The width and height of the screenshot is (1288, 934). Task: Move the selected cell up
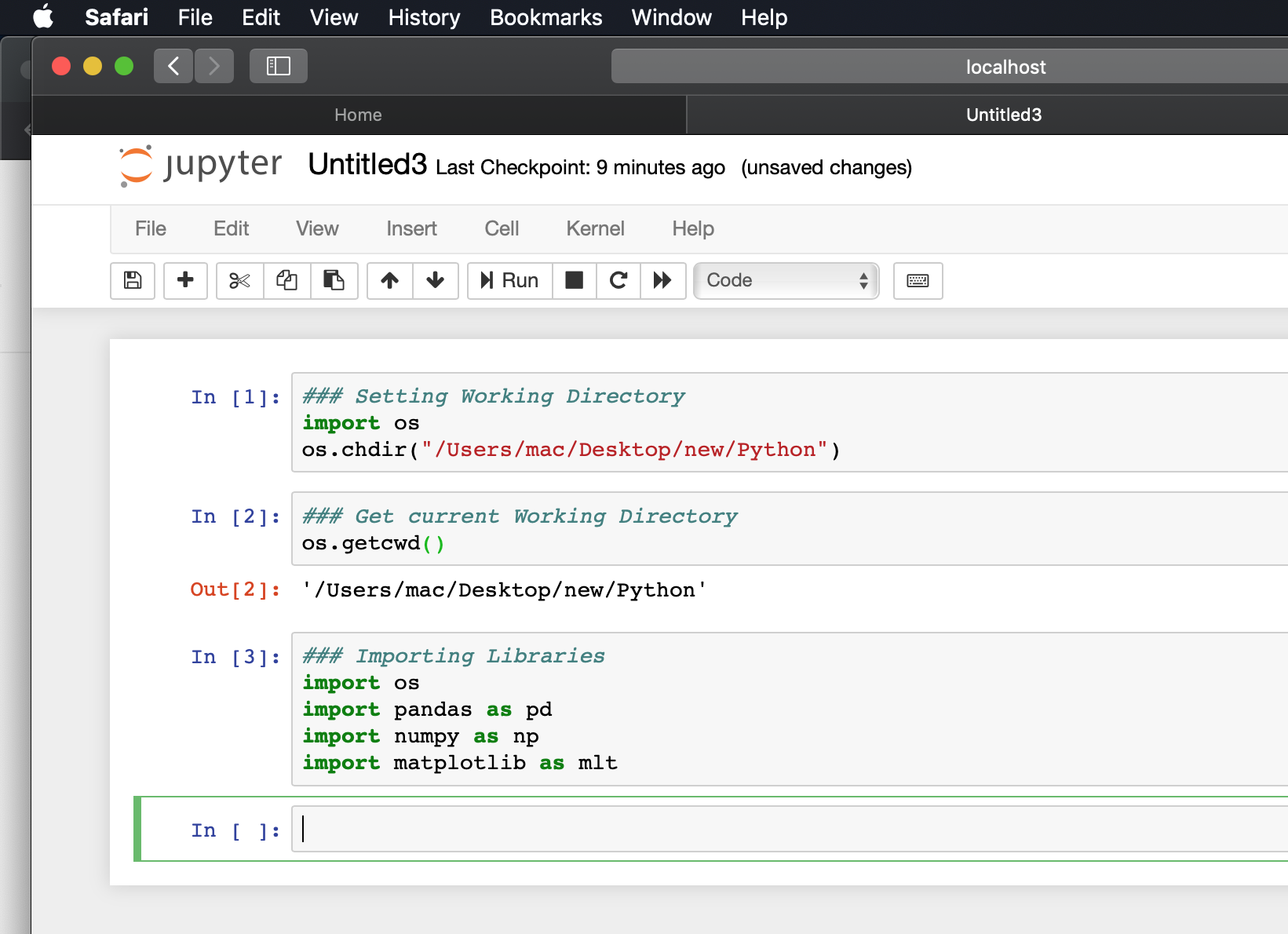(389, 281)
